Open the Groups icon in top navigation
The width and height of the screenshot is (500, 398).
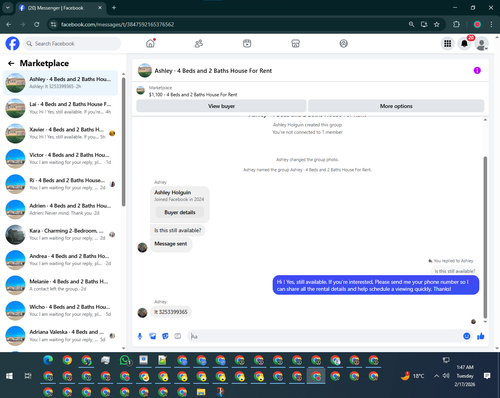pyautogui.click(x=344, y=43)
